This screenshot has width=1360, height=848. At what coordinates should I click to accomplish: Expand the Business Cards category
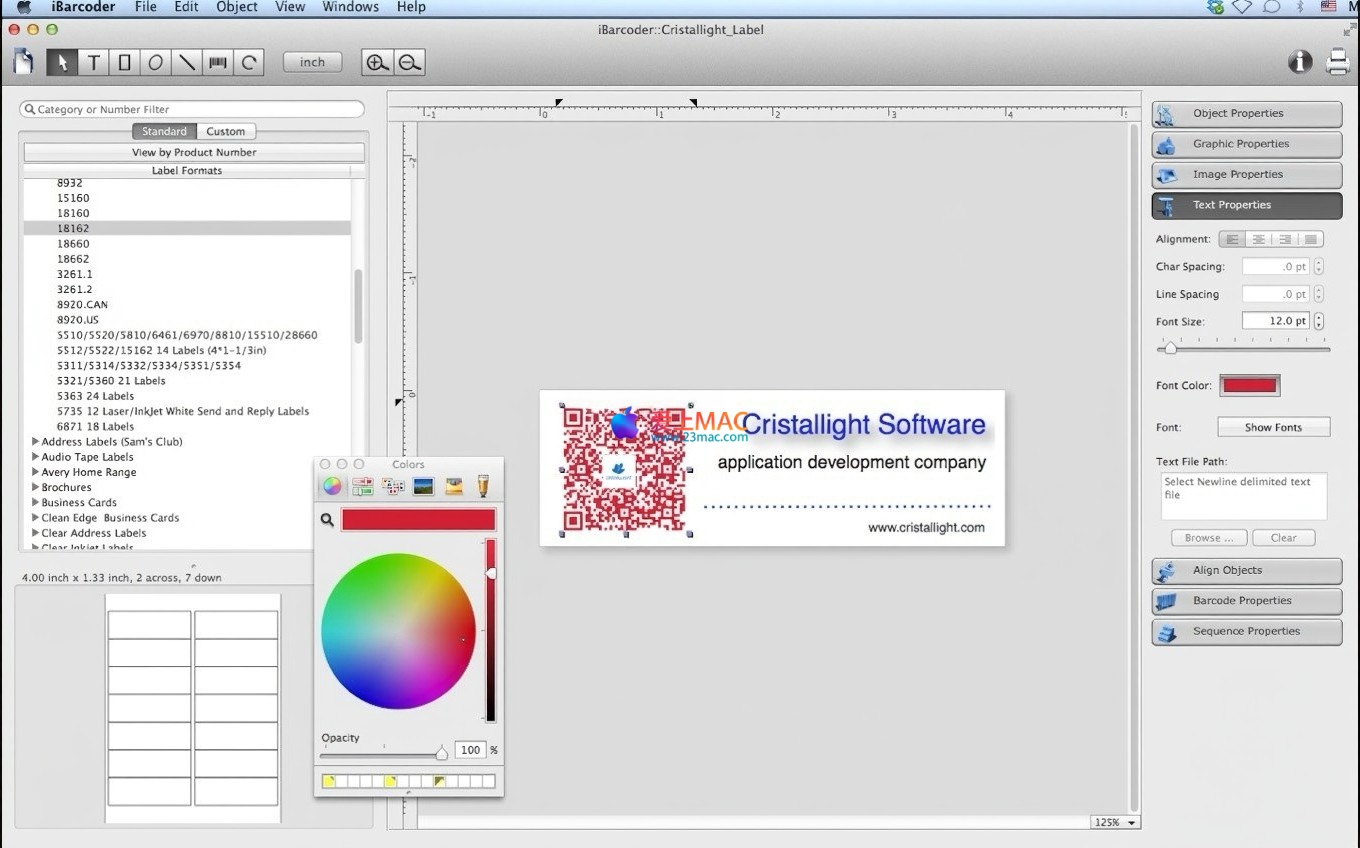[36, 502]
